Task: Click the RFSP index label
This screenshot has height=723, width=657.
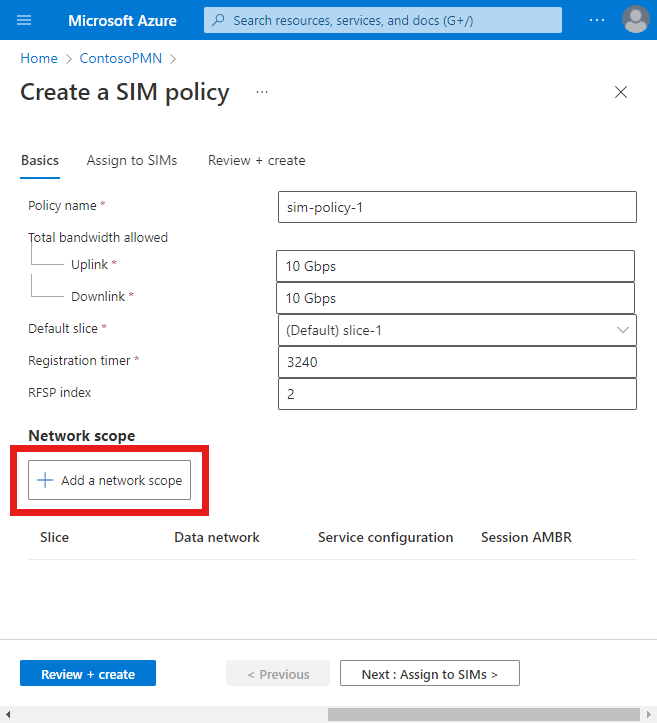Action: click(x=59, y=392)
